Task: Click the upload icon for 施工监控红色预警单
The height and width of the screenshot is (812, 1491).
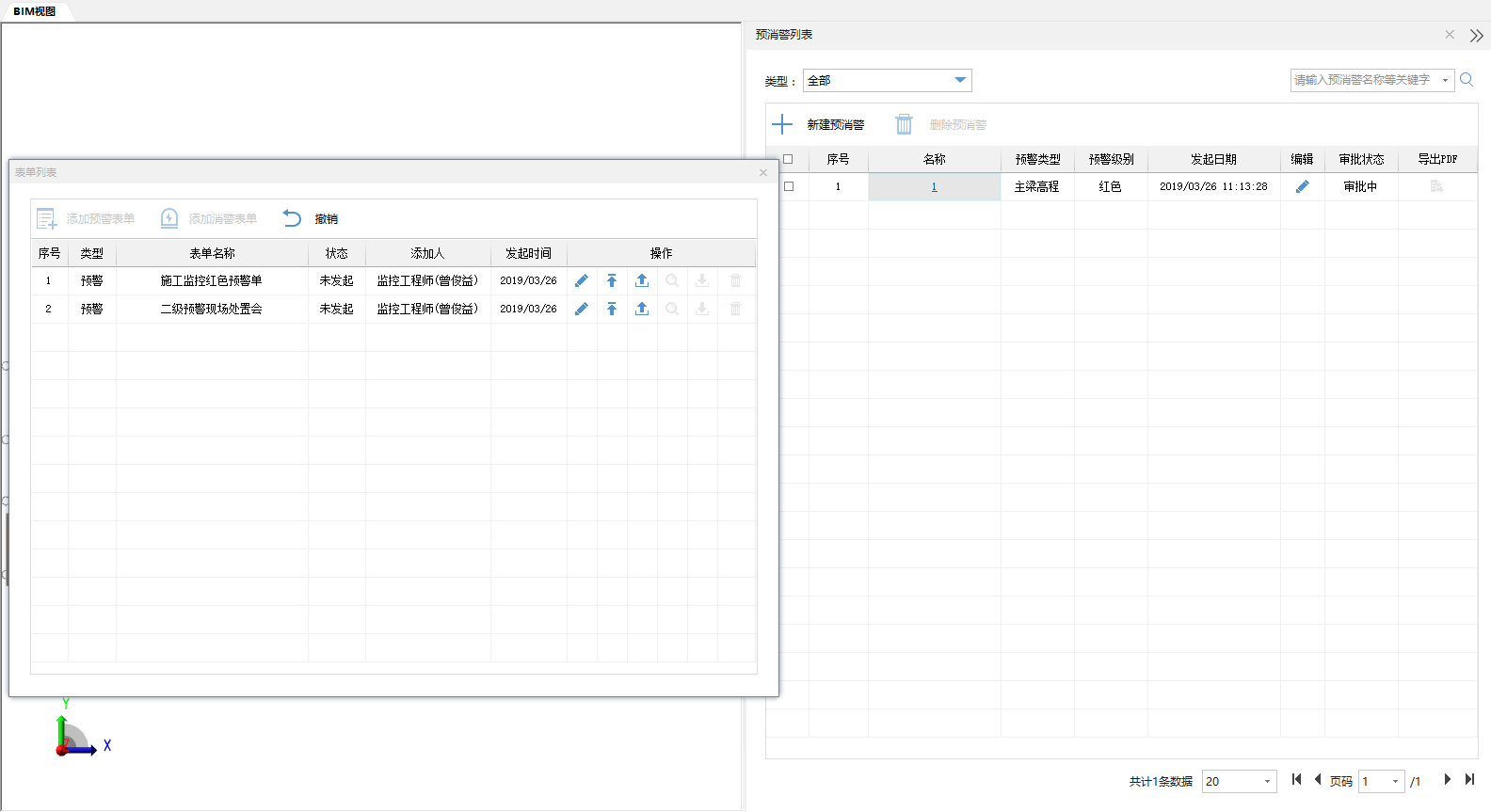Action: point(642,280)
